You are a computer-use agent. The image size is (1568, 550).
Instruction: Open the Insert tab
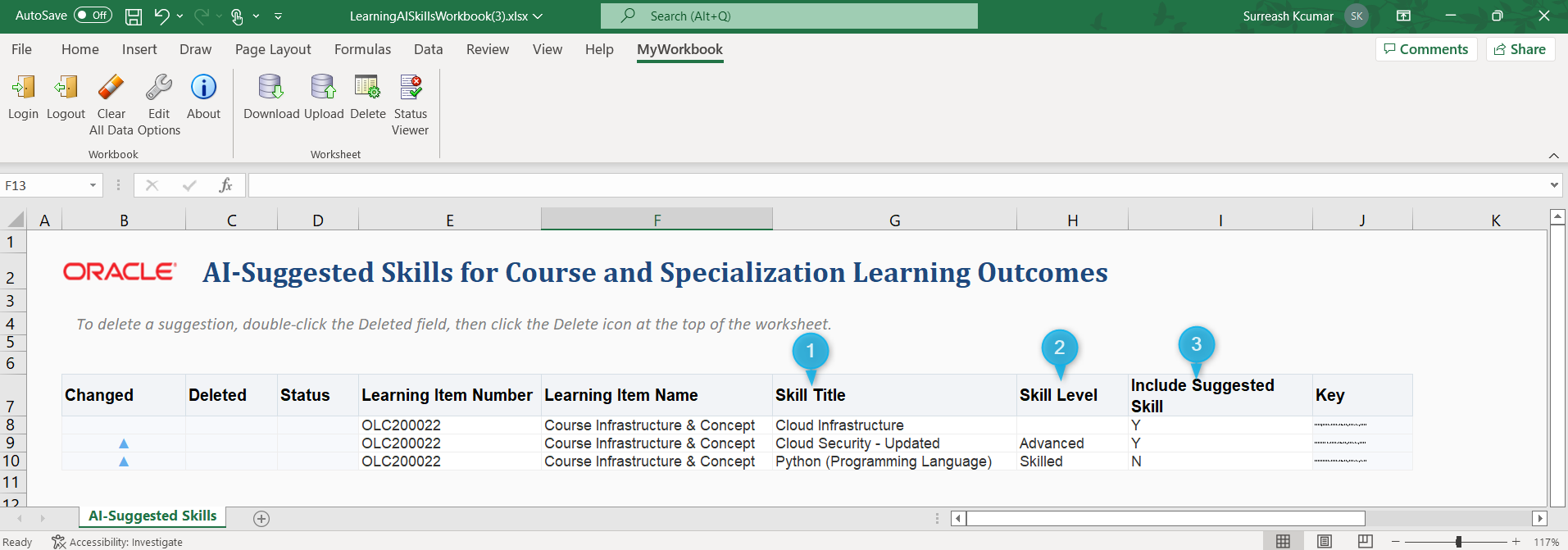tap(139, 49)
